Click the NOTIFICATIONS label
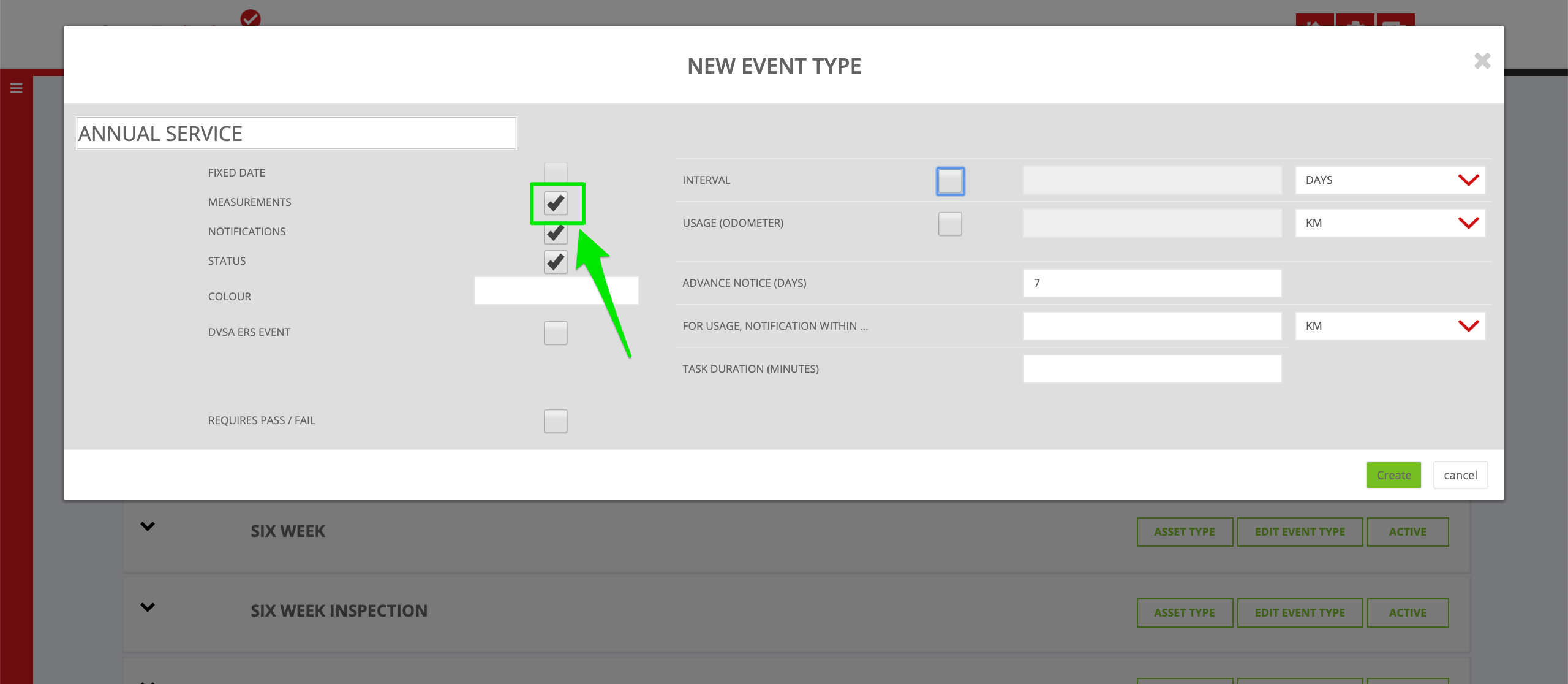Screen dimensions: 1568x684 247,232
